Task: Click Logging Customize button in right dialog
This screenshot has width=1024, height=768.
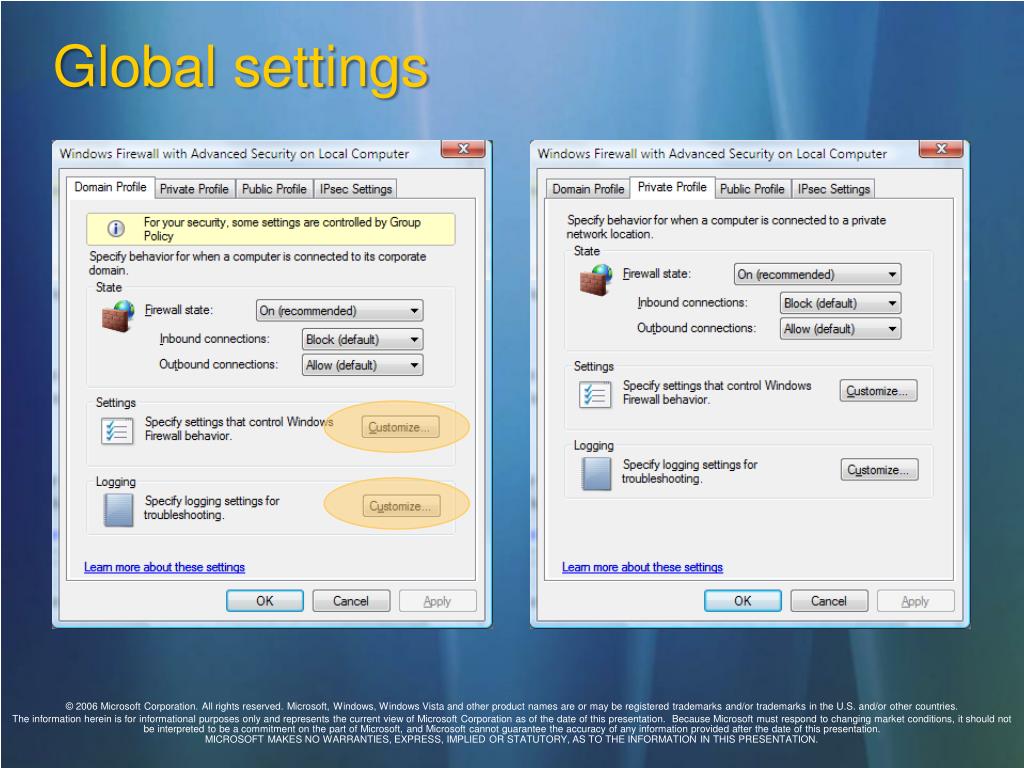Action: point(879,470)
